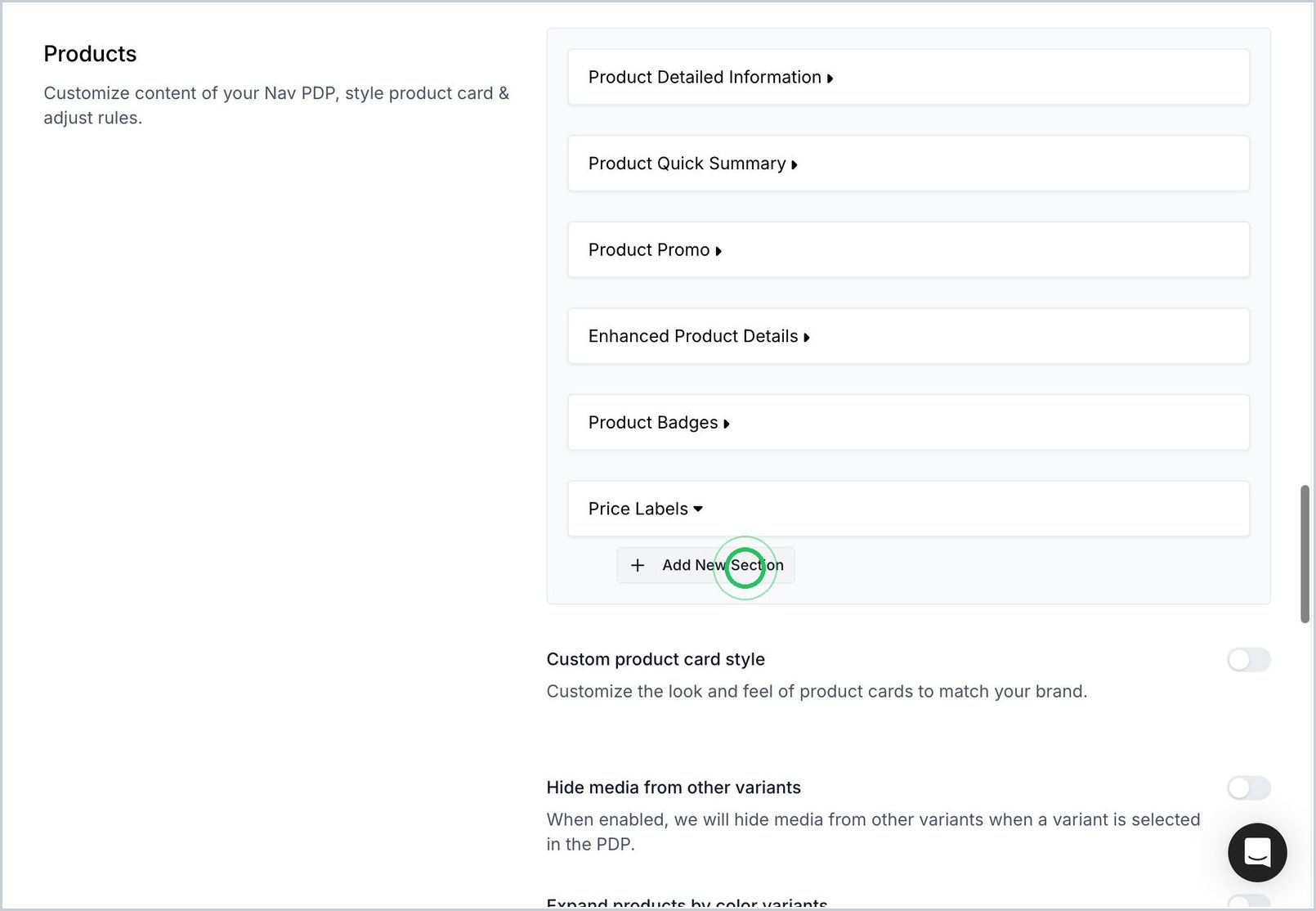Expand the Product Promo section
Image resolution: width=1316 pixels, height=911 pixels.
908,249
